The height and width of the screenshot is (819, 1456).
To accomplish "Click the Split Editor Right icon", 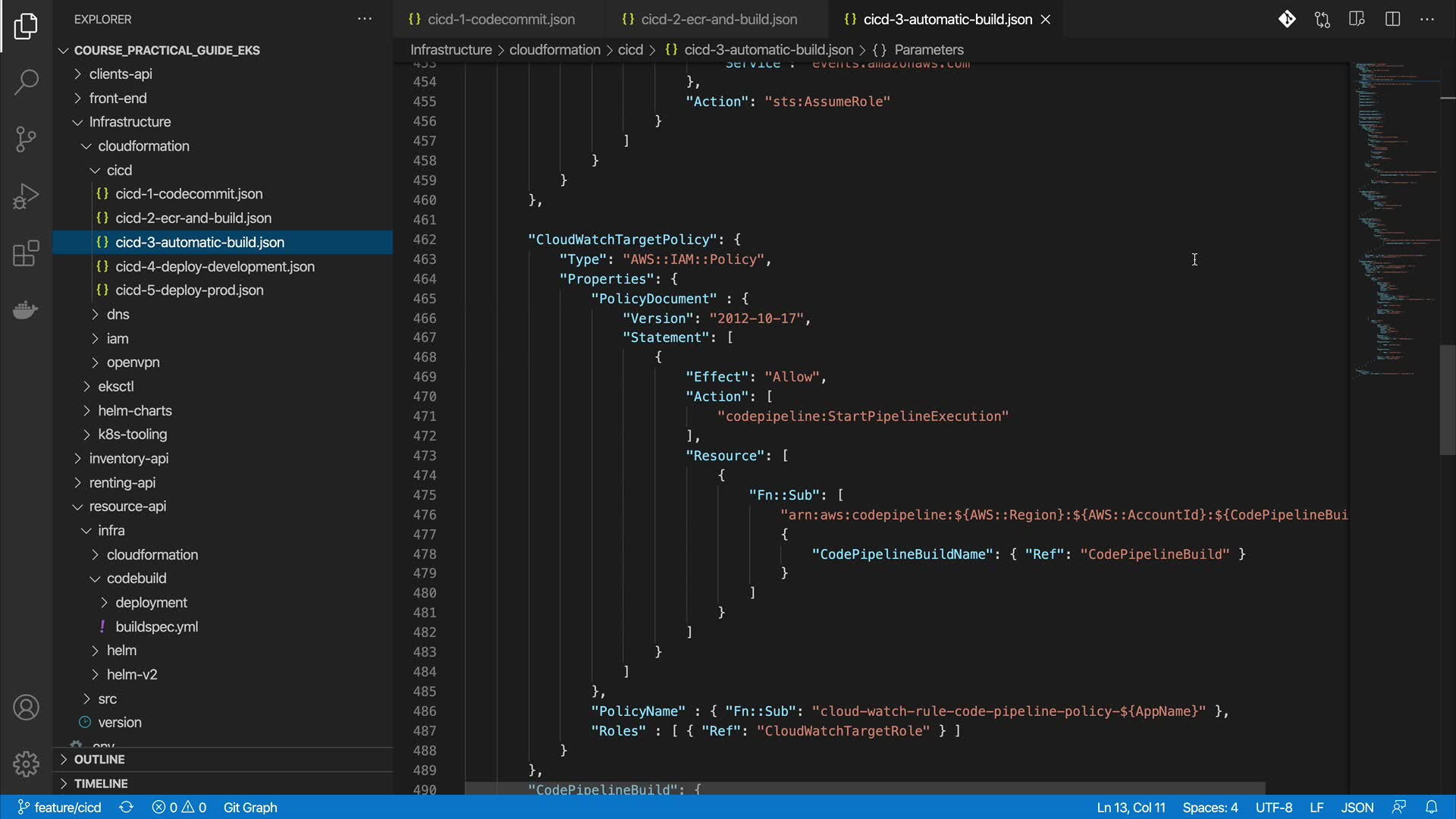I will [1392, 19].
